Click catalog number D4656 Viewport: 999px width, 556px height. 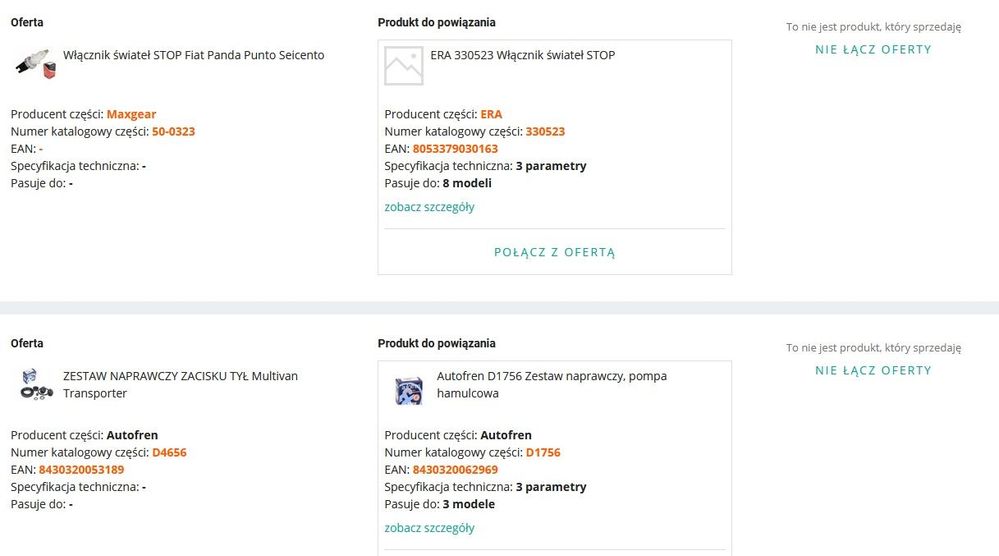click(x=169, y=452)
